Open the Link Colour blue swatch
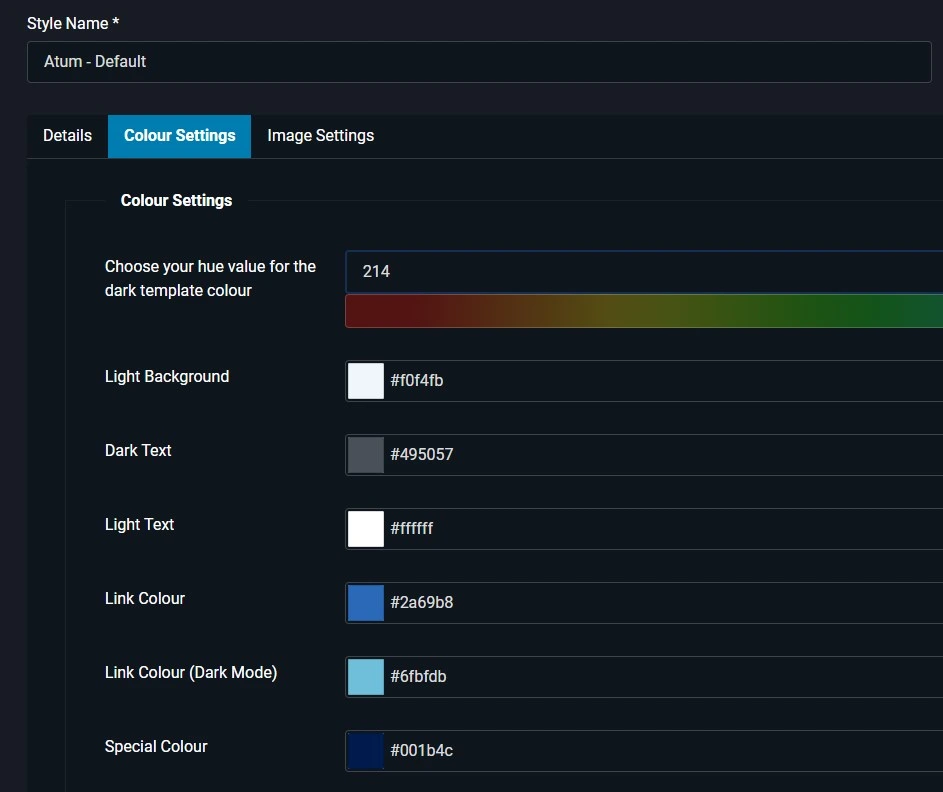The width and height of the screenshot is (943, 792). [x=366, y=603]
